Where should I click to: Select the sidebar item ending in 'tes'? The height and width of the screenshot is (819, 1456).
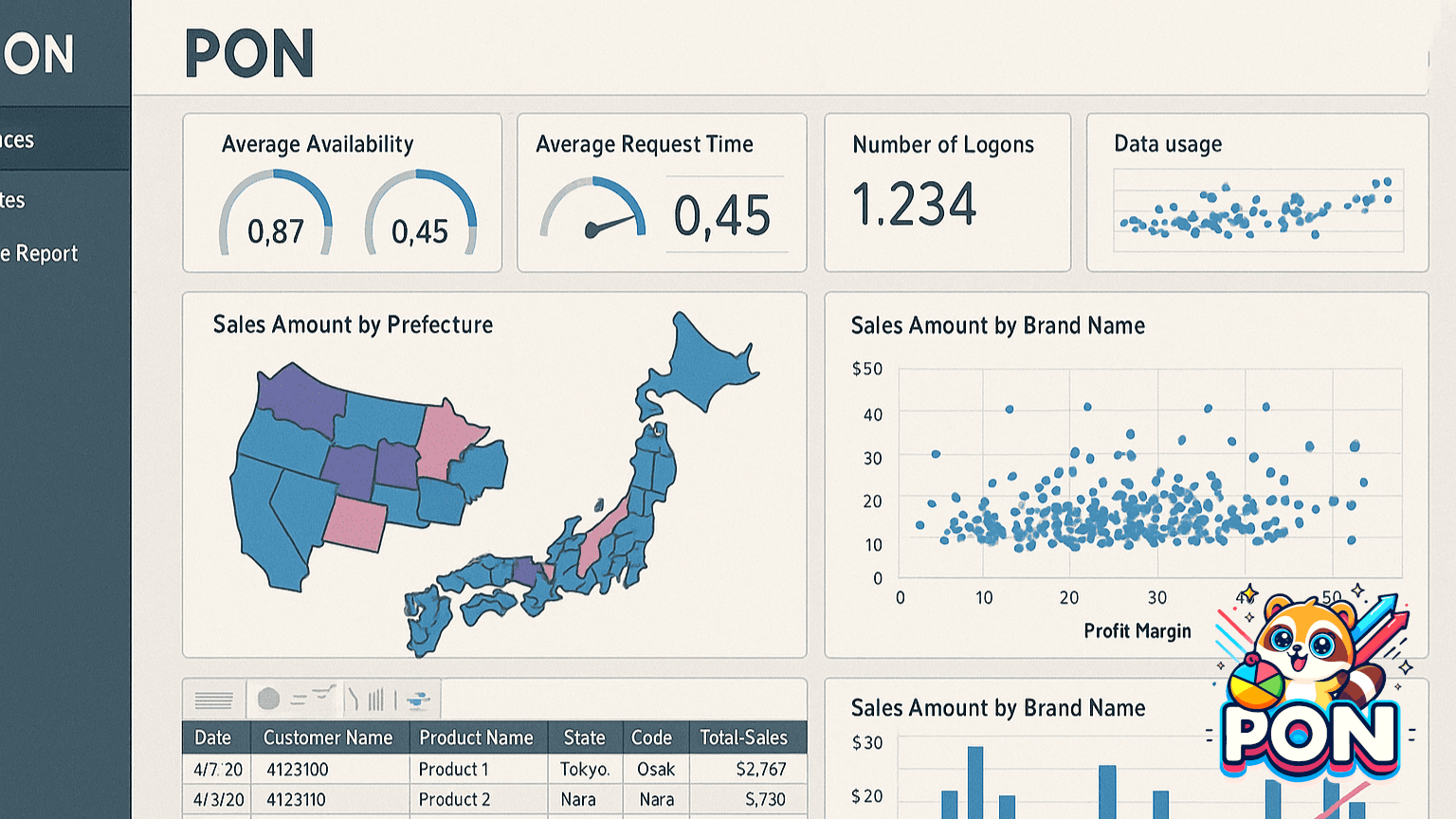coord(13,200)
